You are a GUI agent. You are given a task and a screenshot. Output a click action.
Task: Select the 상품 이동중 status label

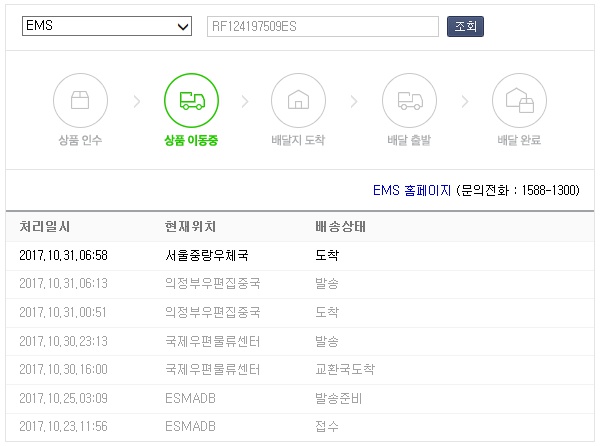pos(191,141)
